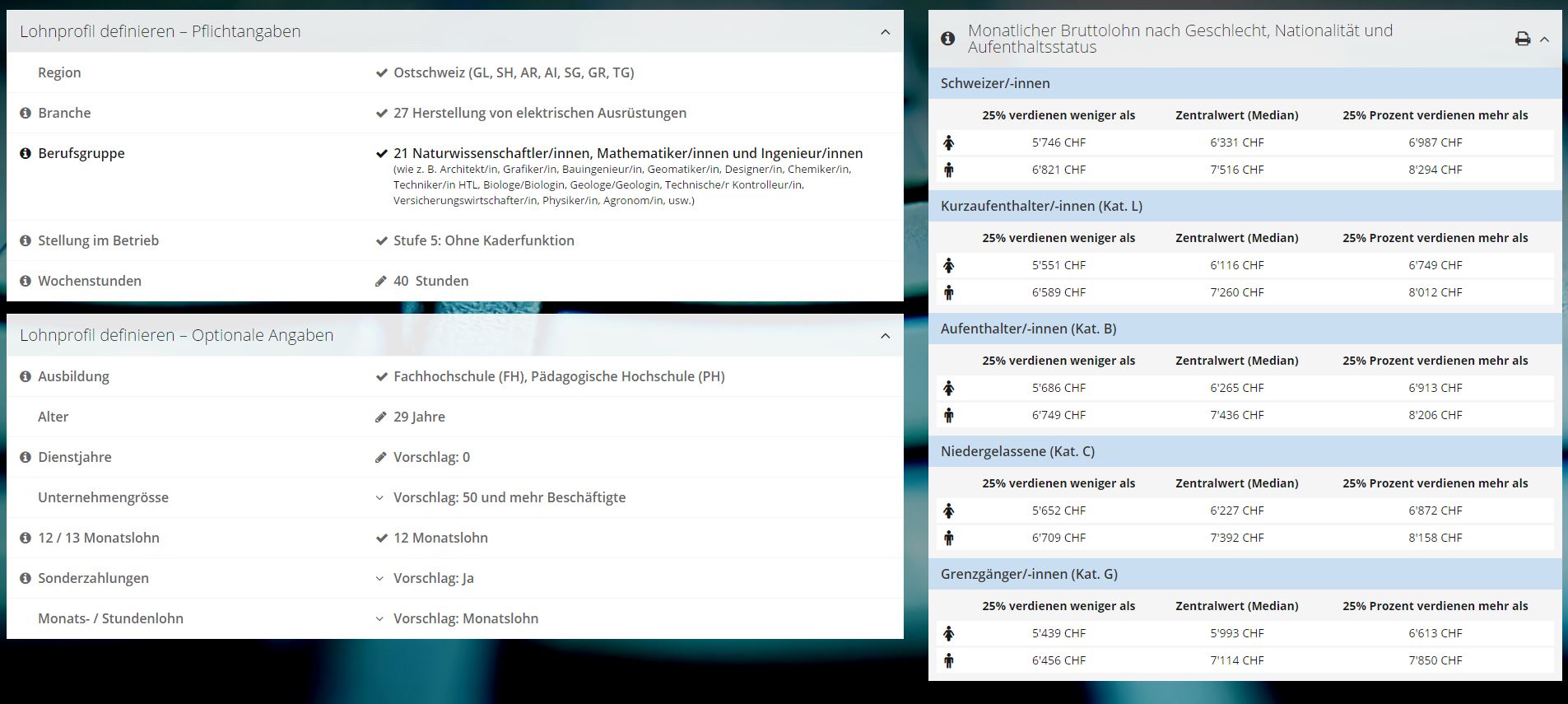This screenshot has height=704, width=1568.
Task: Change Berufsgruppe 21 Naturwissenschaftler/innen selection
Action: click(628, 153)
